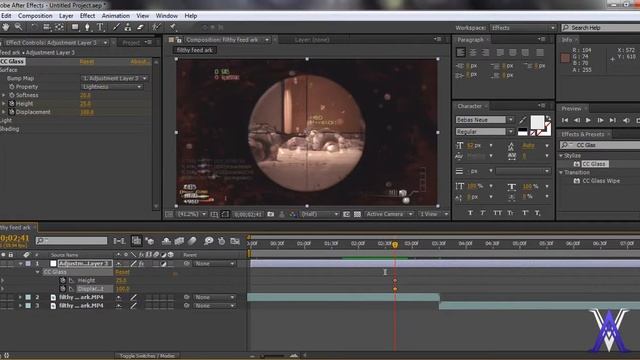Toggle Height stopwatch in Effect Controls
Viewport: 640px width, 360px height.
pos(11,104)
